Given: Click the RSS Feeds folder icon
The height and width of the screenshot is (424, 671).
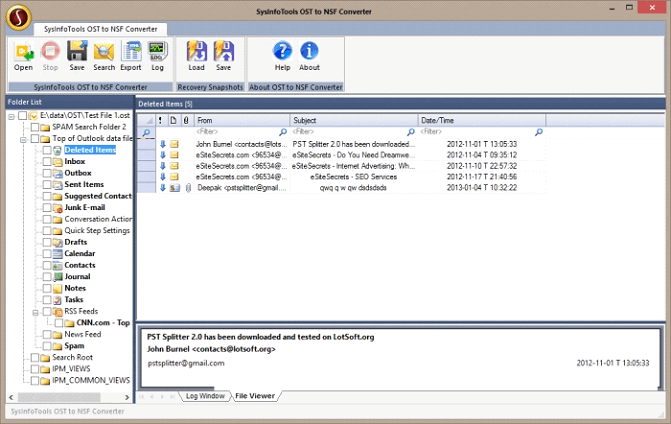Looking at the screenshot, I should pyautogui.click(x=58, y=311).
